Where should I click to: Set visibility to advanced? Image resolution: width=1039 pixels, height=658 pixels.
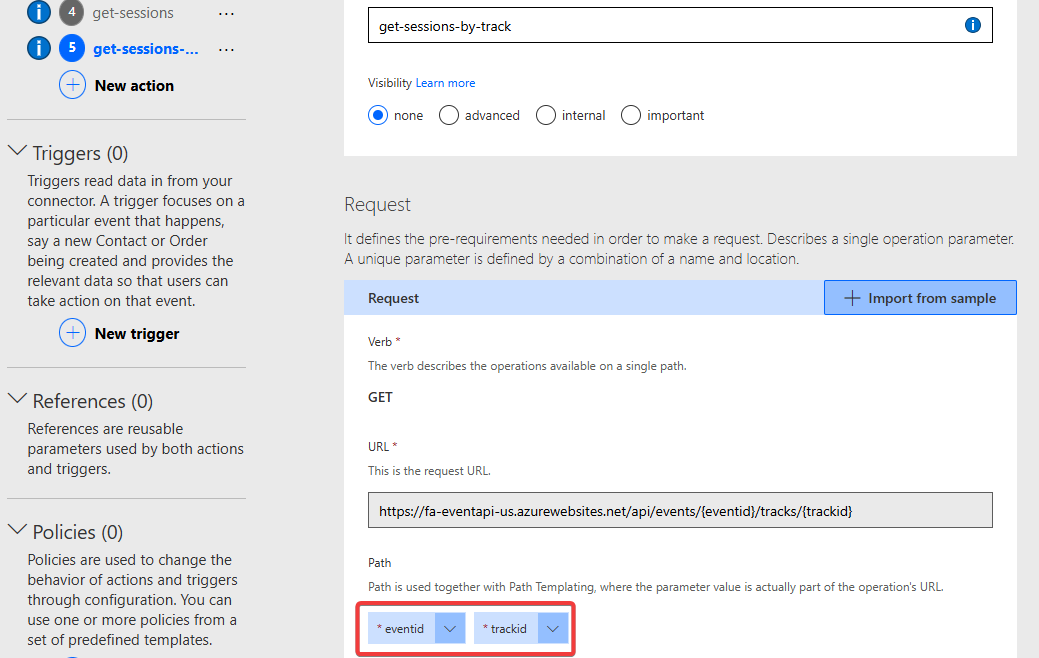(x=449, y=115)
